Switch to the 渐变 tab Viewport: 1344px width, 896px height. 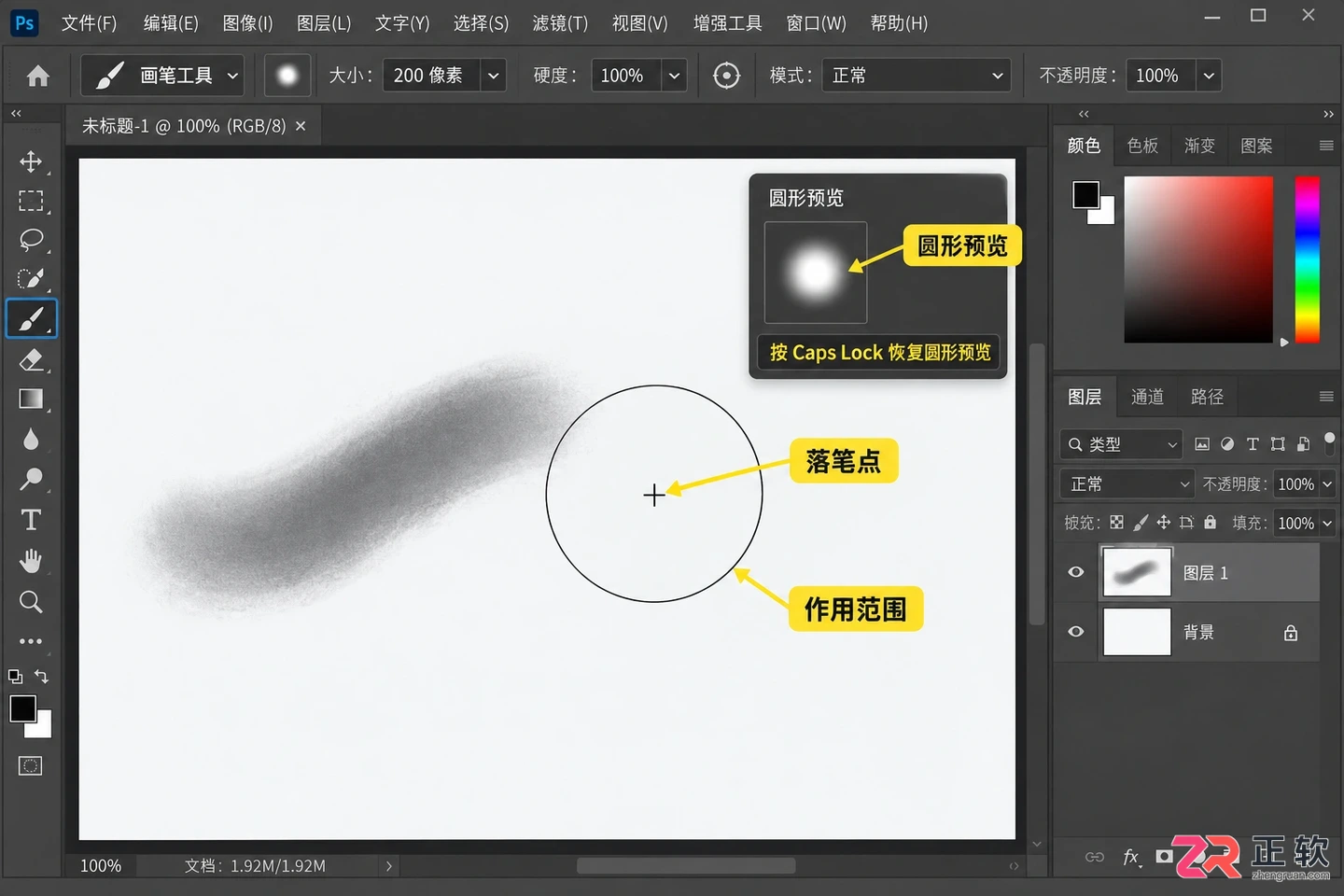click(x=1199, y=146)
